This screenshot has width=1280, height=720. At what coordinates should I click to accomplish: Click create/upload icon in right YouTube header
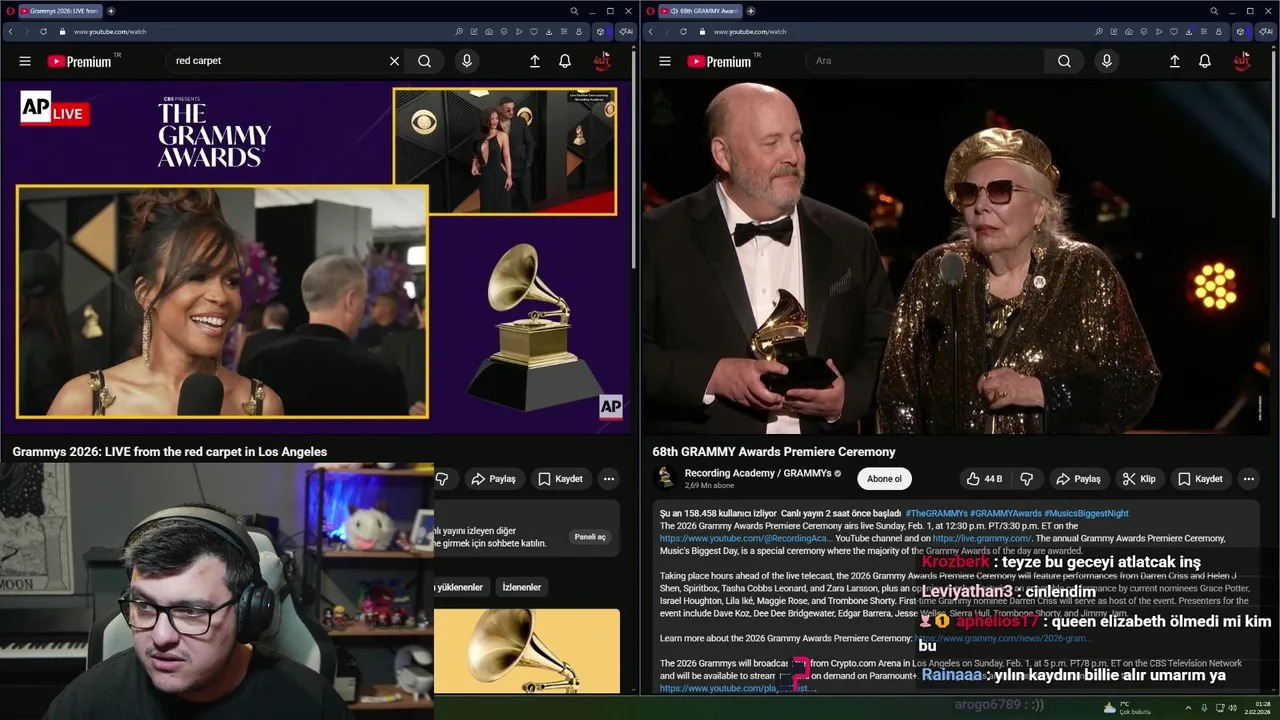coord(1175,61)
